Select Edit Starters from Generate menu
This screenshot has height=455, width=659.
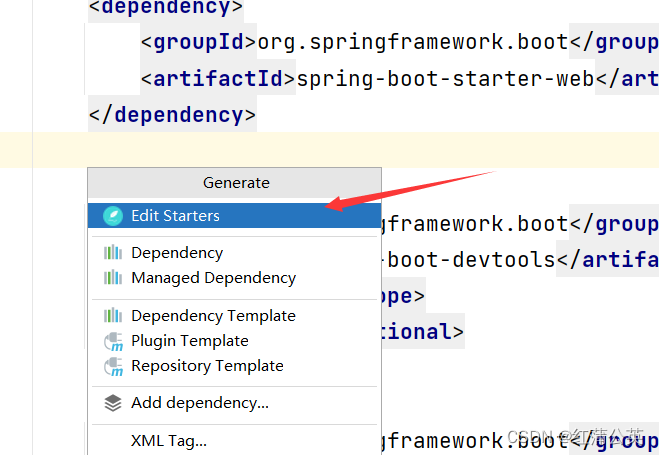(x=235, y=216)
